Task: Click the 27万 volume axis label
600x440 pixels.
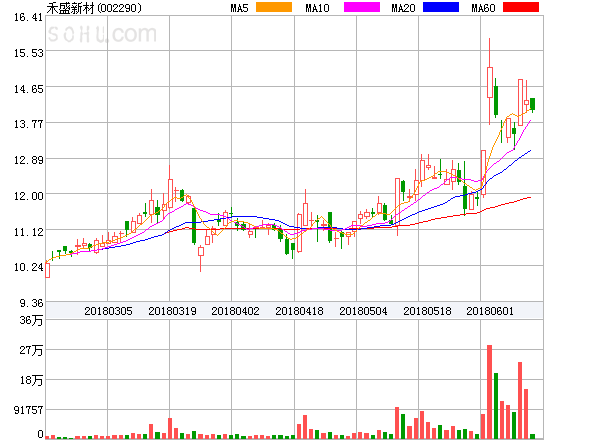Action: click(x=31, y=350)
